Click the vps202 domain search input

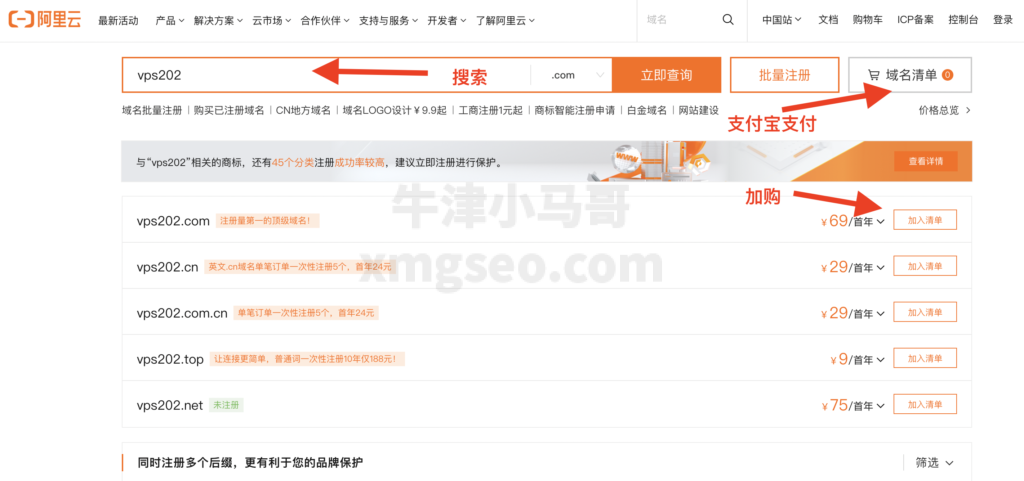[x=327, y=75]
